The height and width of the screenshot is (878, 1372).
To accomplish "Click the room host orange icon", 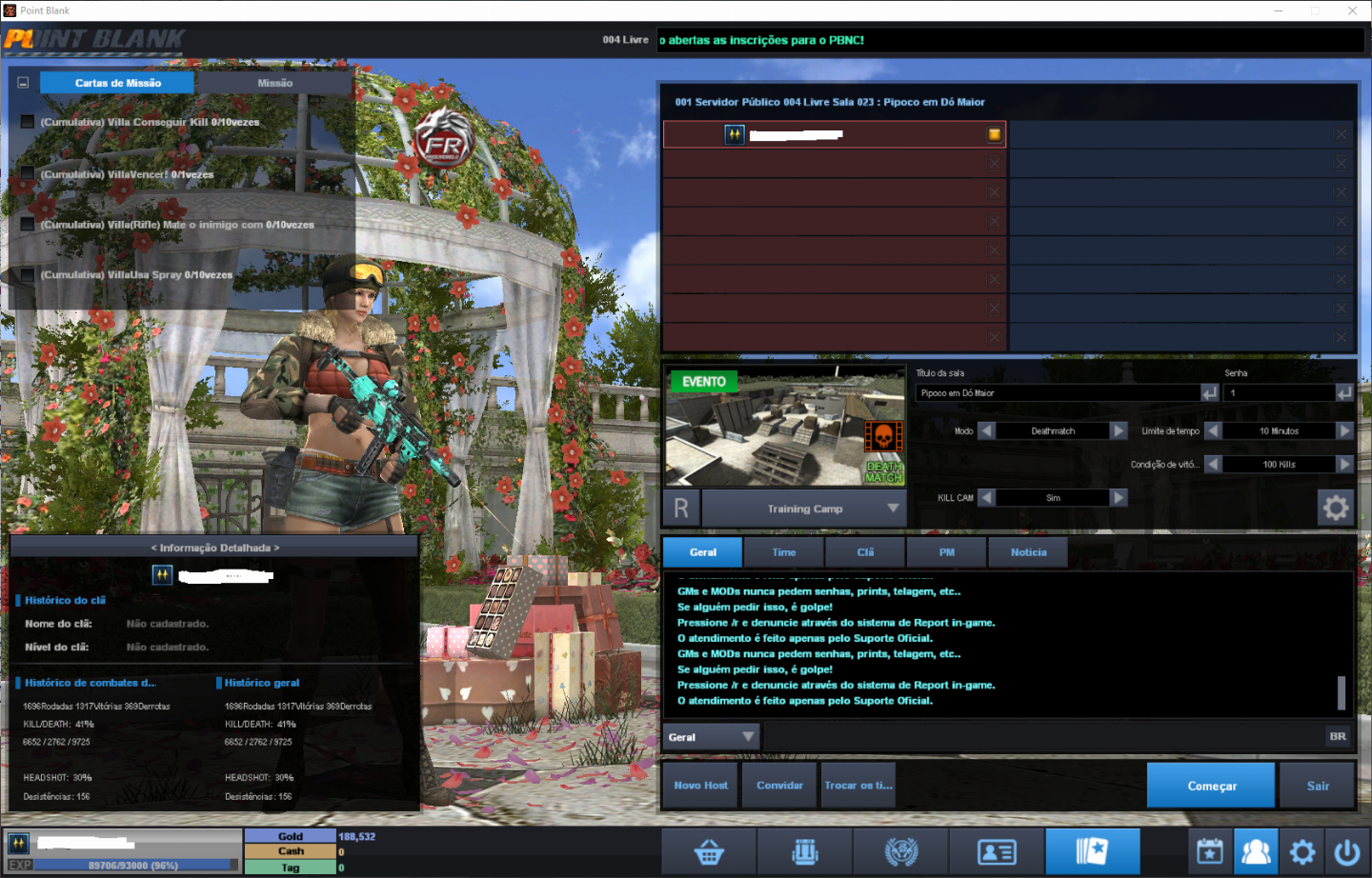I will tap(994, 134).
